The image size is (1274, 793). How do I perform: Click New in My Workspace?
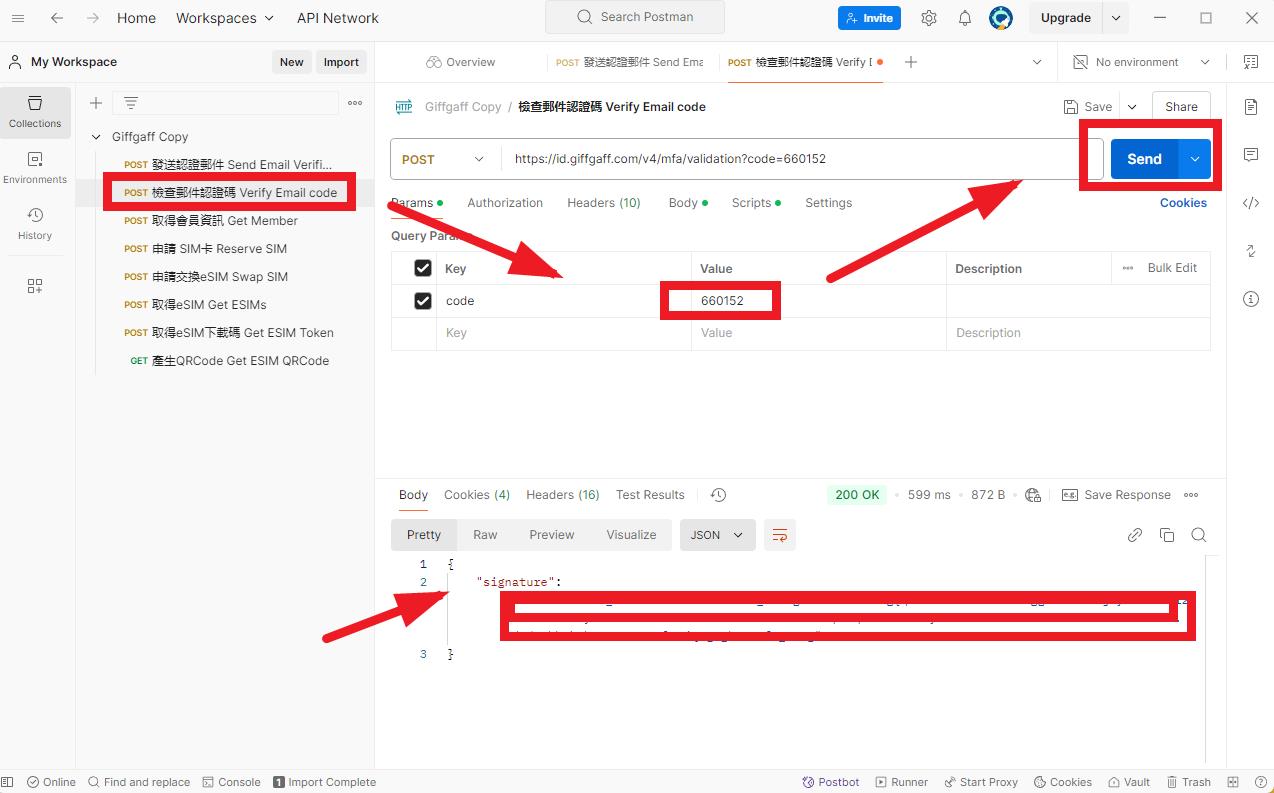pyautogui.click(x=292, y=62)
